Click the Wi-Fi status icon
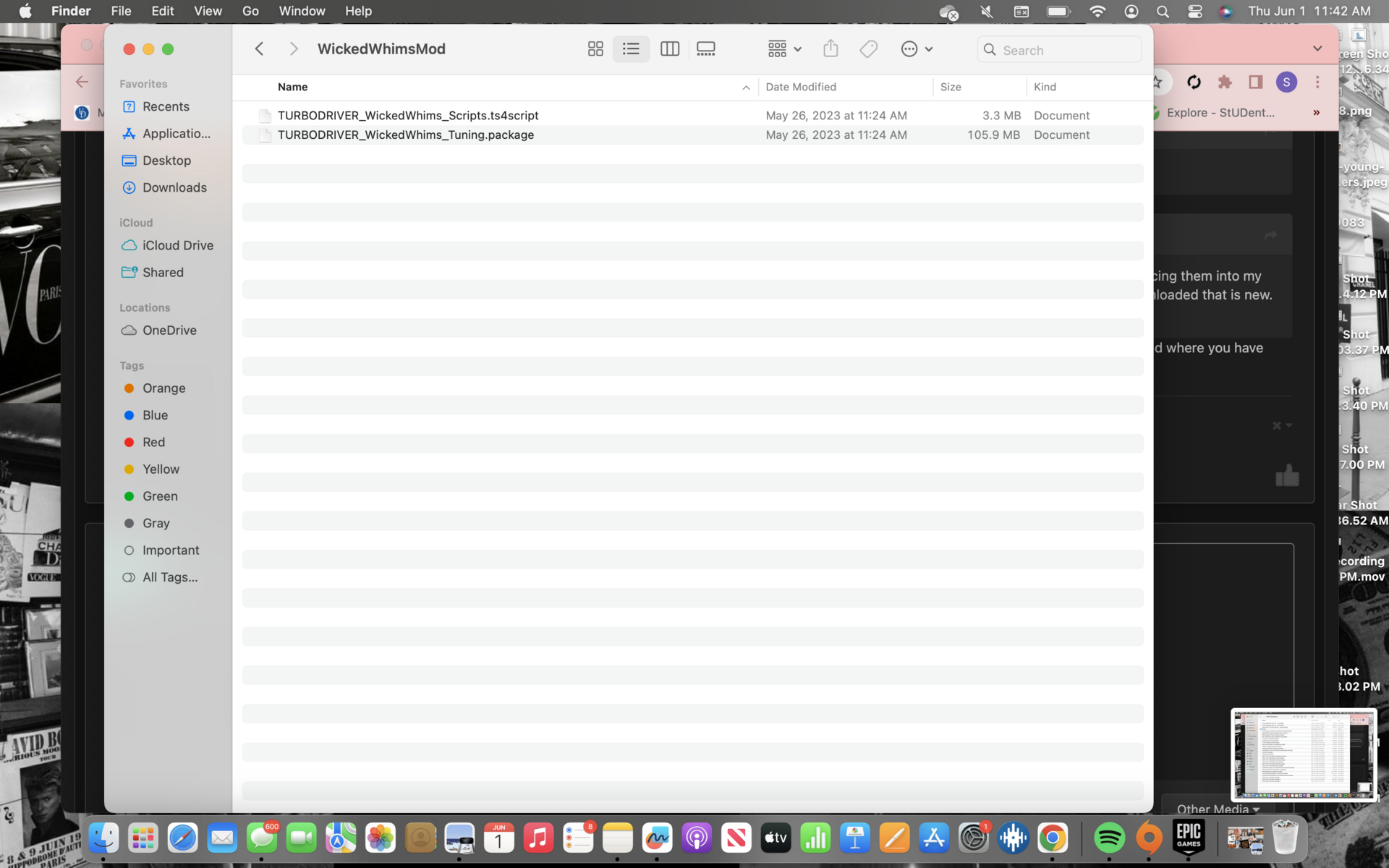 (1097, 11)
